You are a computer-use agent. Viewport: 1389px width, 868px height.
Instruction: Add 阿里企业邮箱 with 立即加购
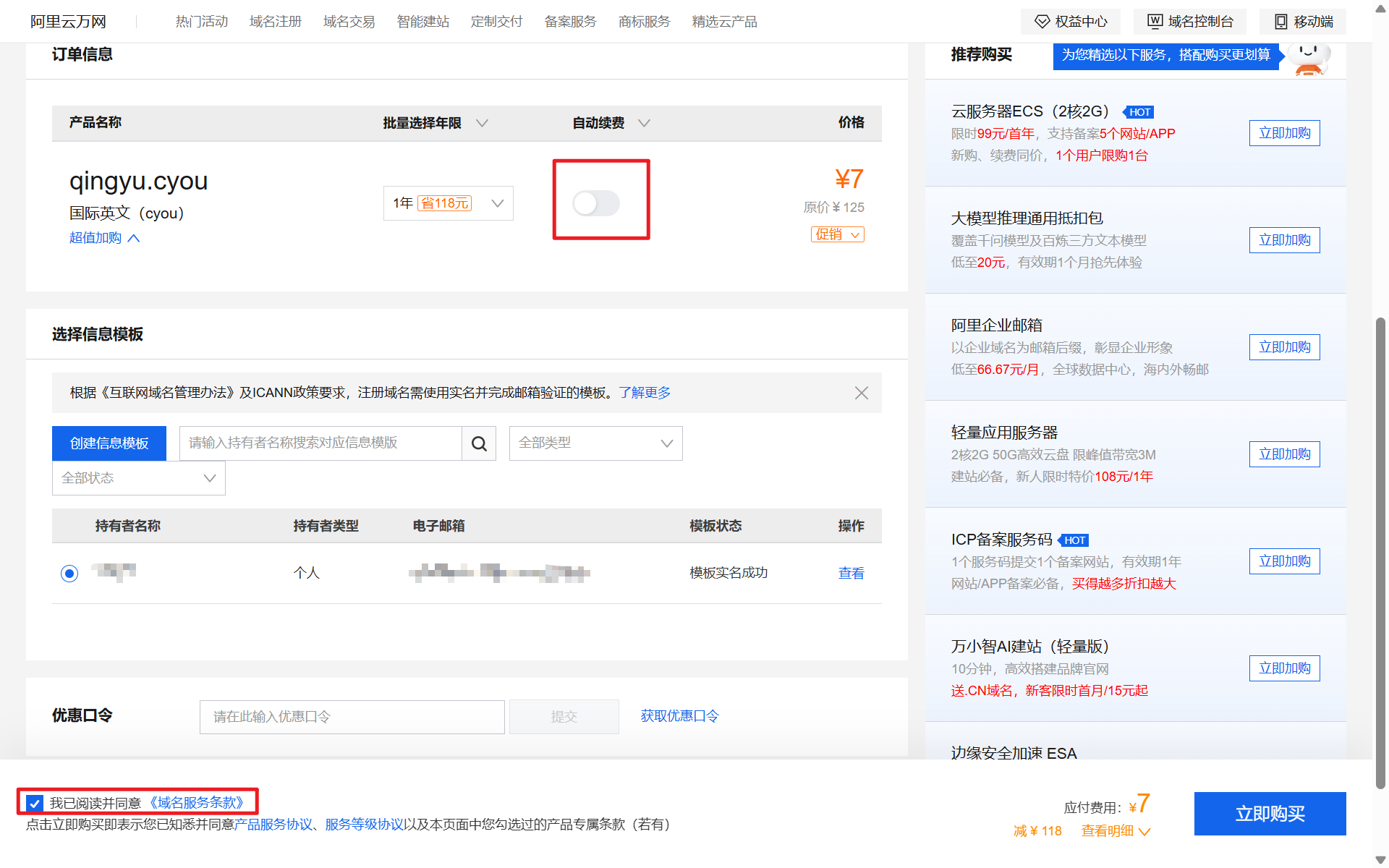click(x=1284, y=347)
